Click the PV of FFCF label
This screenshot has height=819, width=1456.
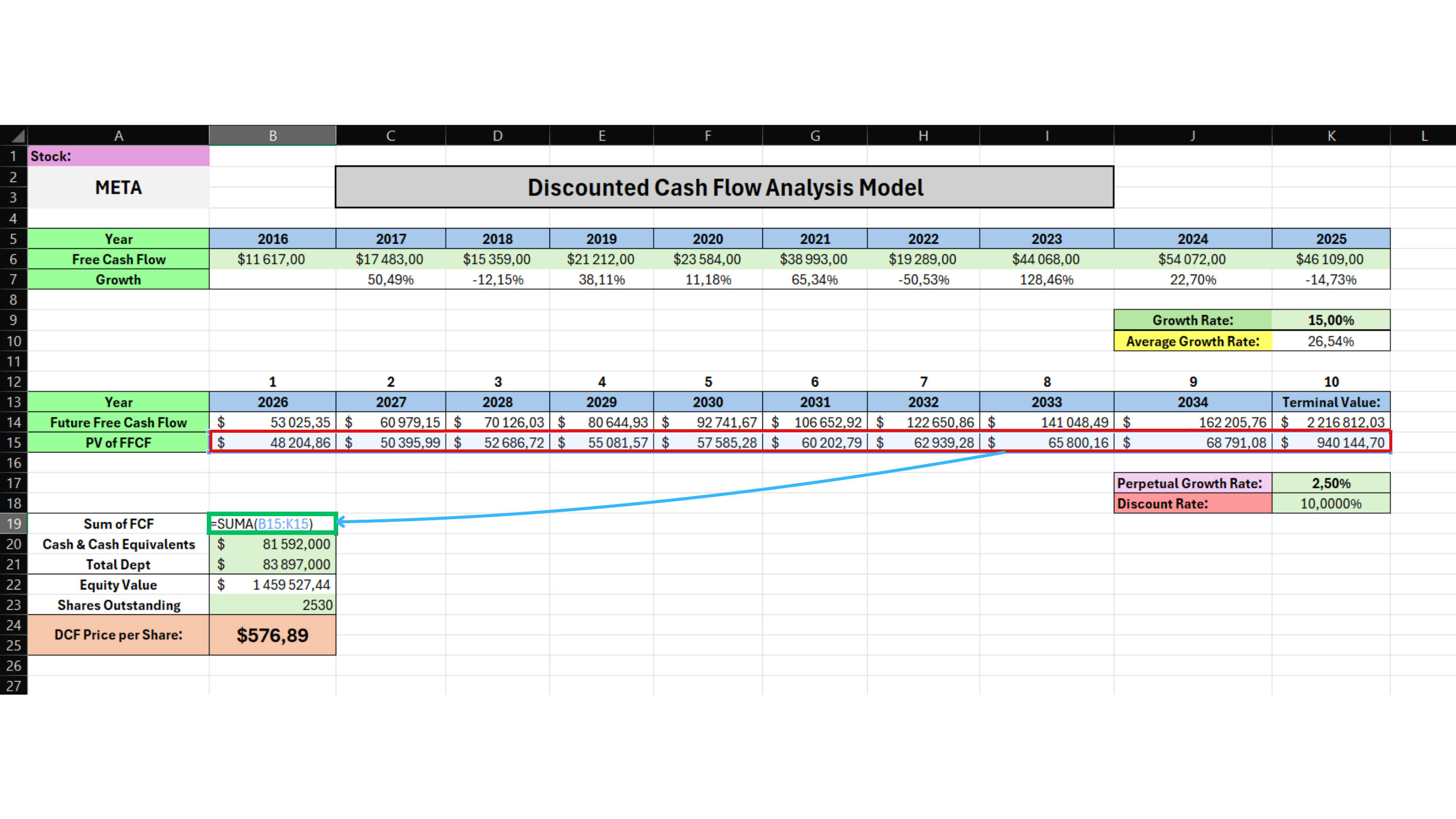click(x=119, y=442)
